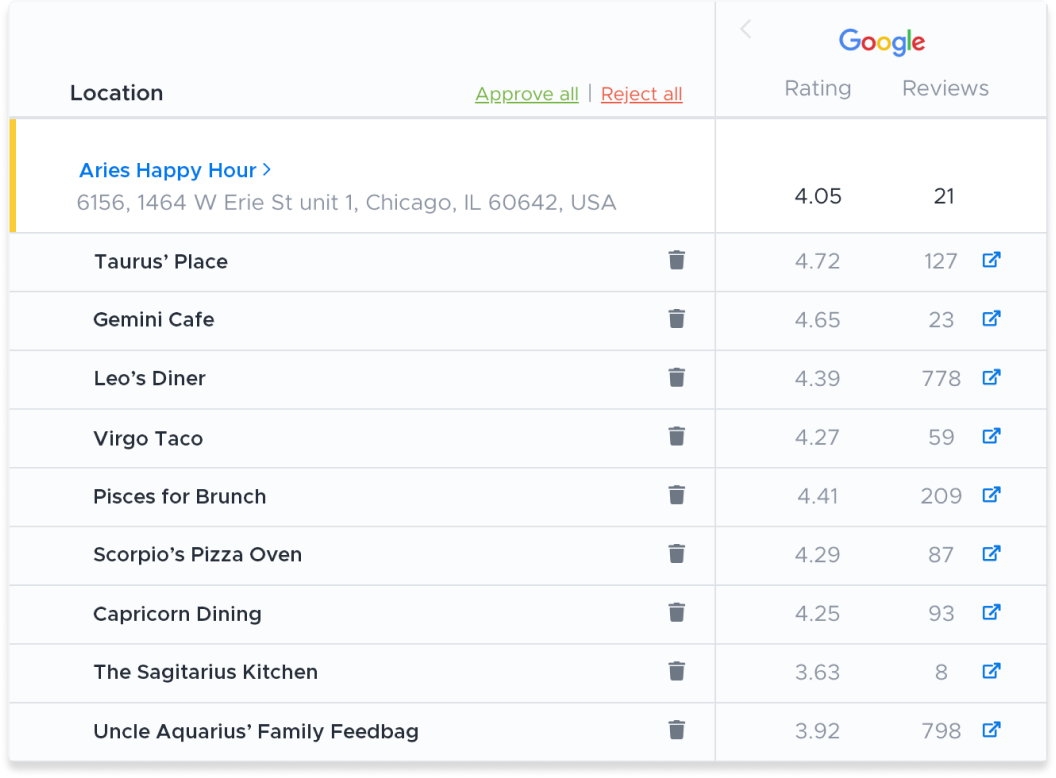Viewport: 1056px width, 778px height.
Task: Click the Google Rating column header
Action: coord(817,88)
